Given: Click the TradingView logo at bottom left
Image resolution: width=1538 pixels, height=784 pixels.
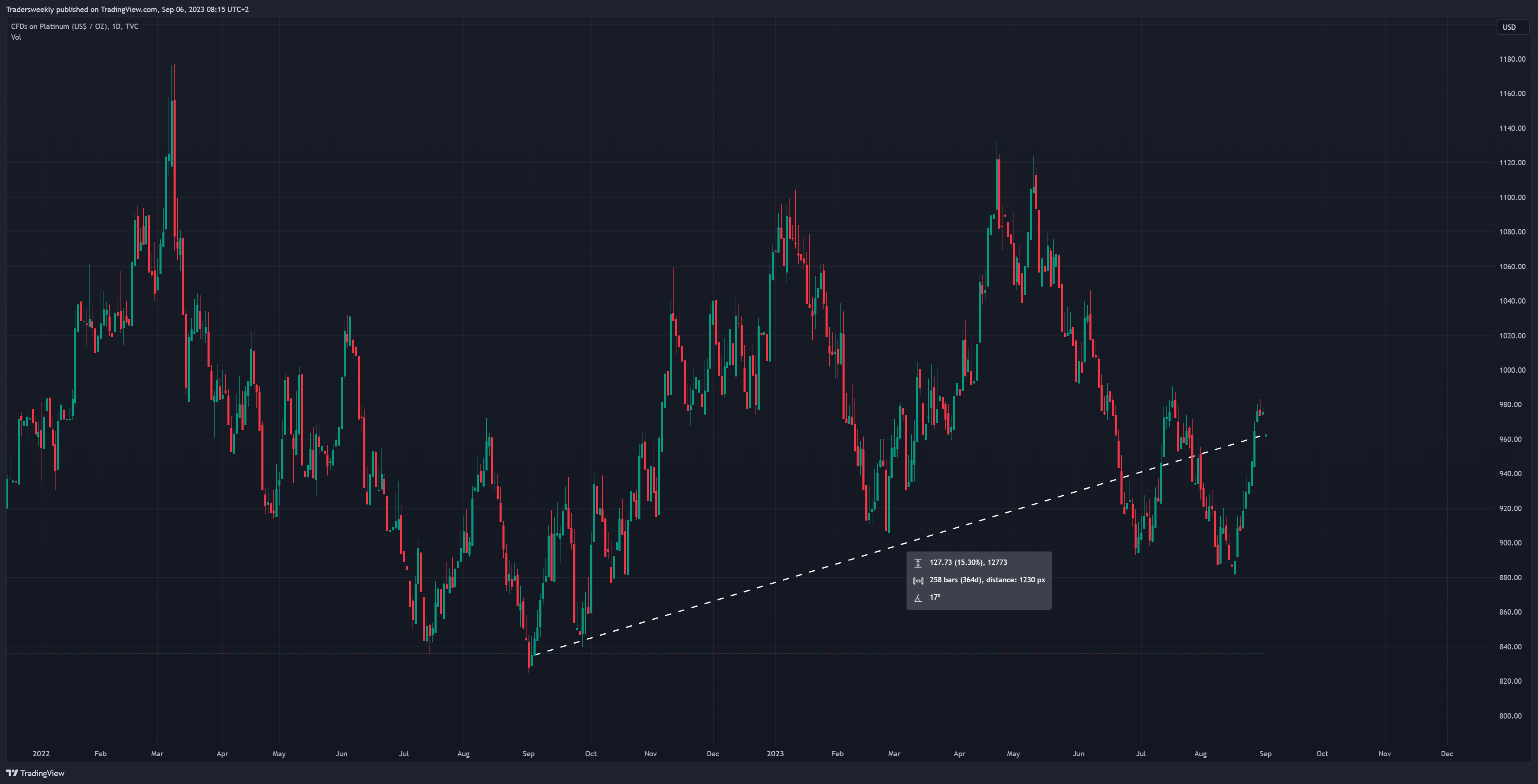Looking at the screenshot, I should click(35, 773).
